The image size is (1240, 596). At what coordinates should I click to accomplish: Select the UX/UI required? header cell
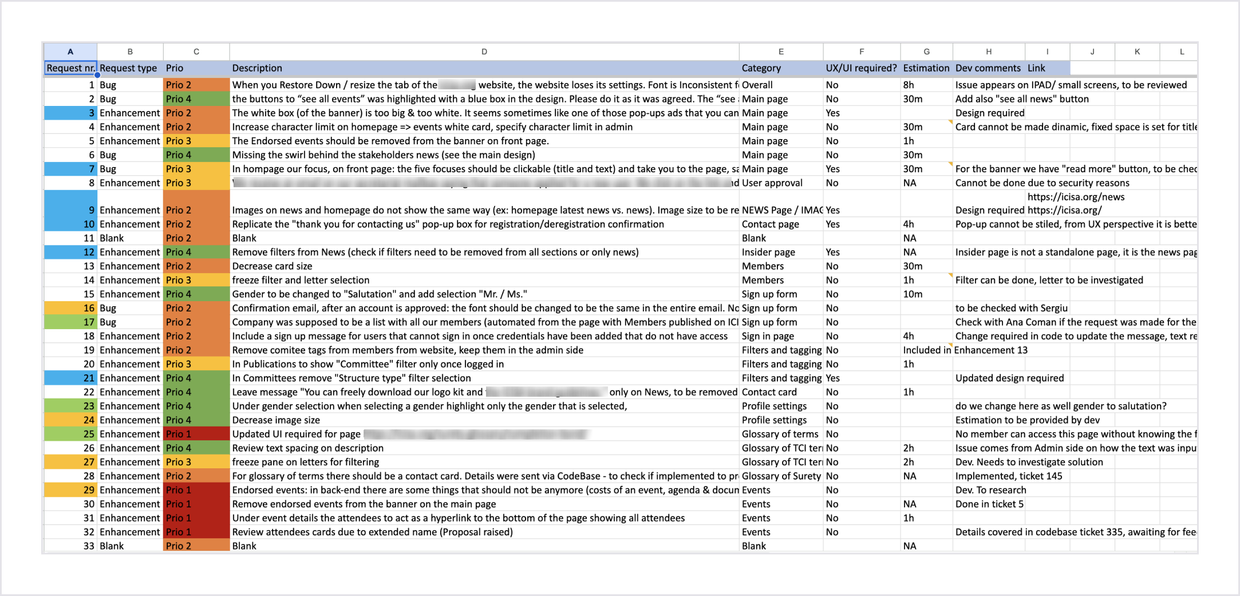point(861,68)
